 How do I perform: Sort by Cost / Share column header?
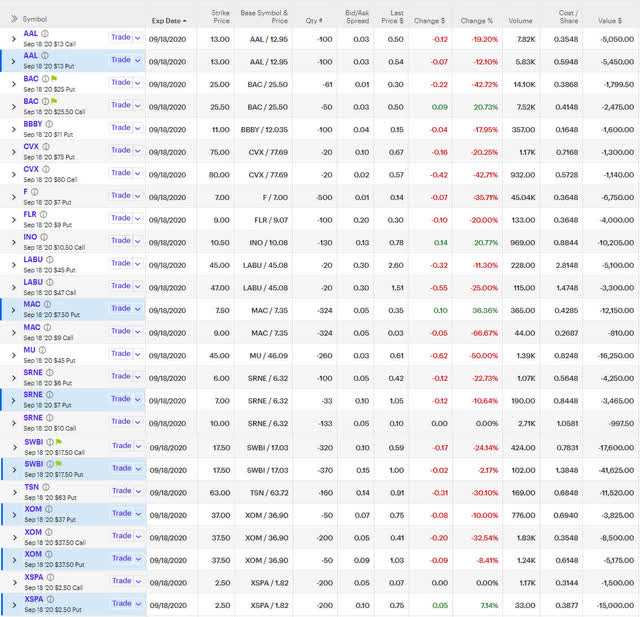[568, 17]
